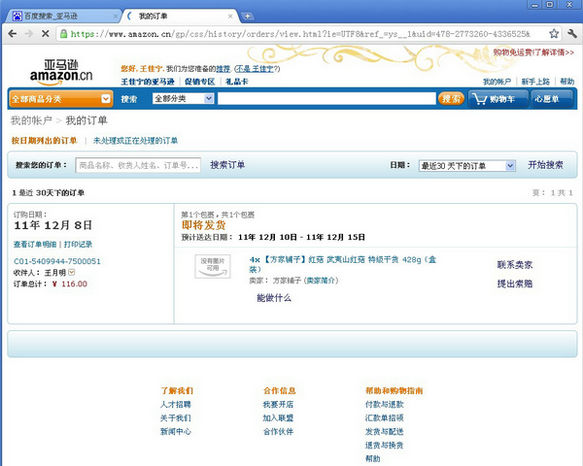Click the 合作伙伴 footer link
Image resolution: width=583 pixels, height=466 pixels.
tap(278, 431)
